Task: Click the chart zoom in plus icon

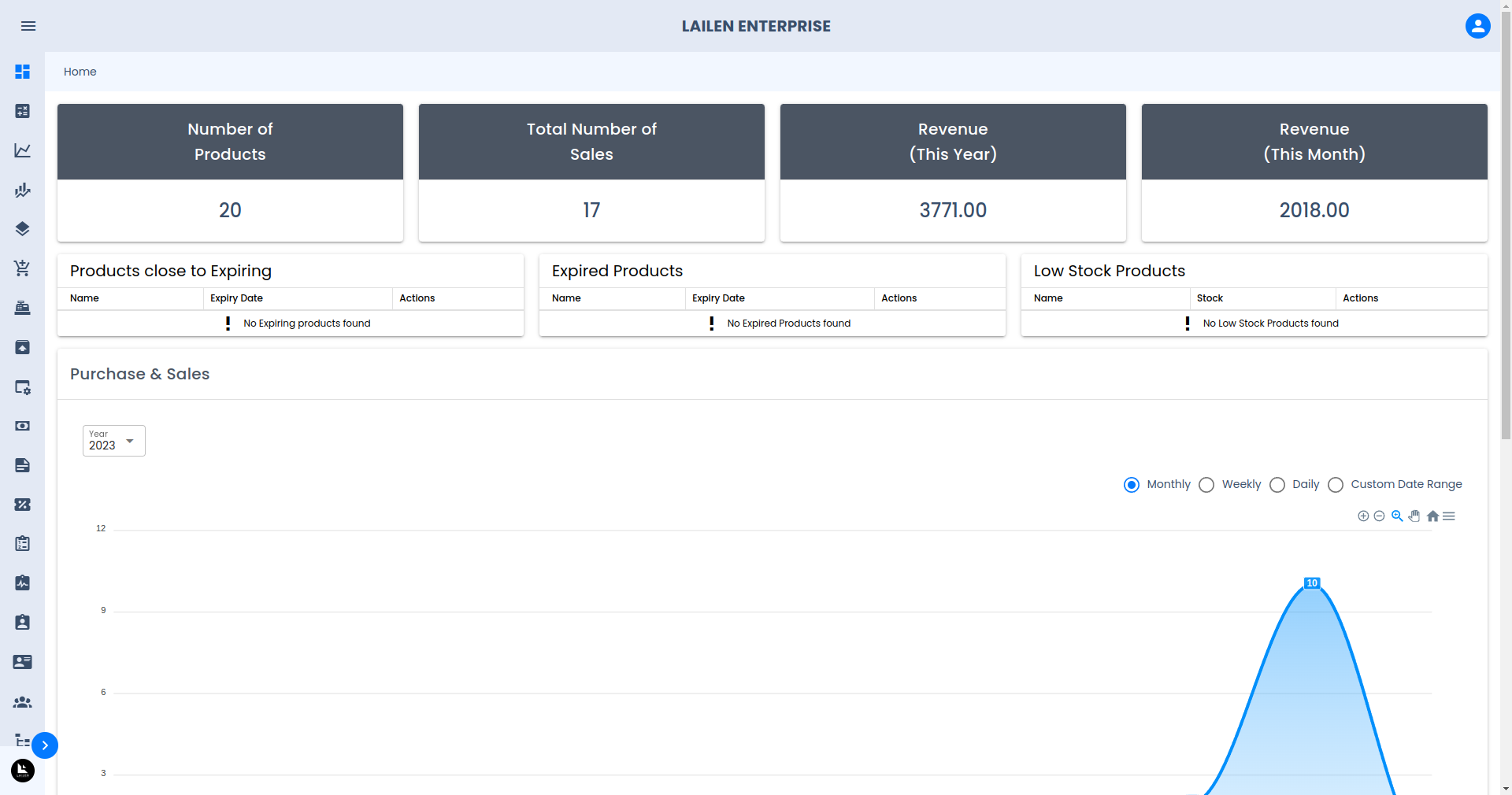Action: [x=1363, y=516]
